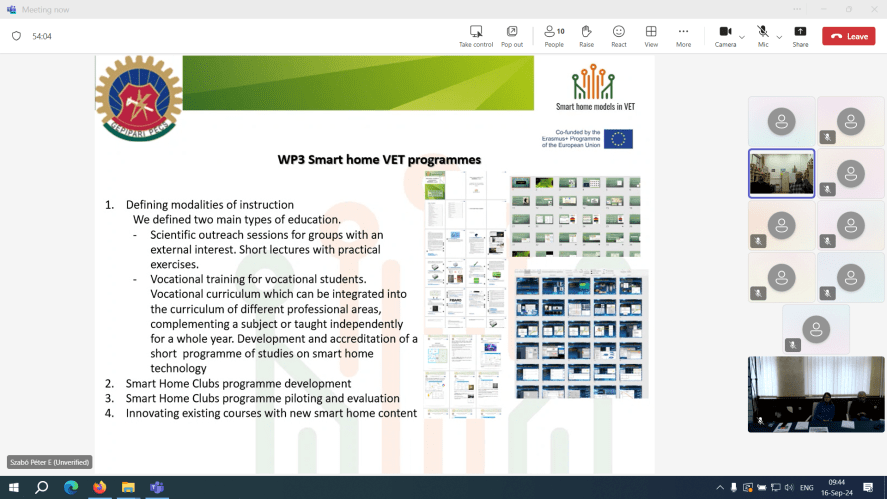
Task: Open the taskbar clock and date
Action: [x=837, y=487]
